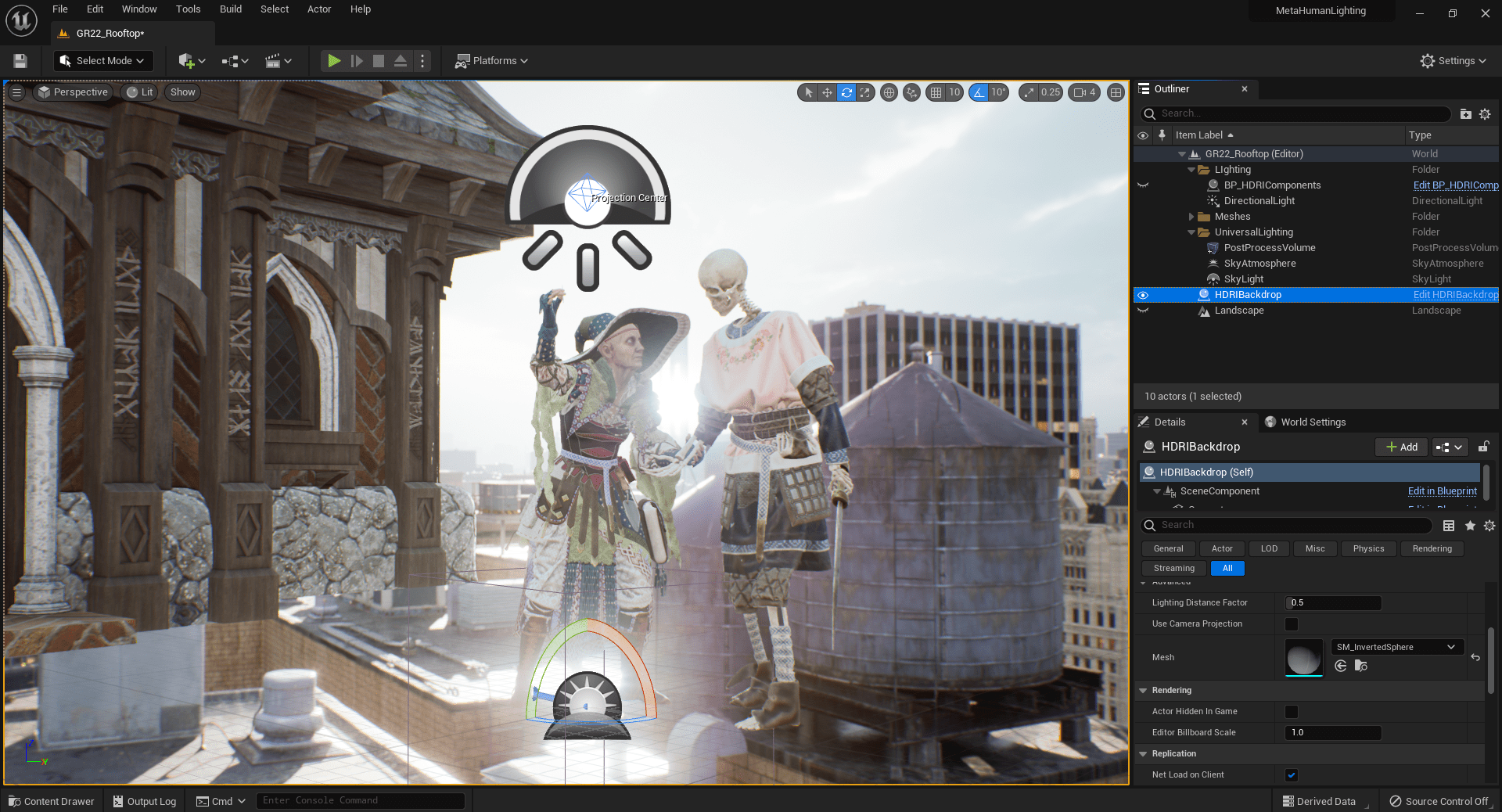Save the current level with disk icon

point(20,61)
